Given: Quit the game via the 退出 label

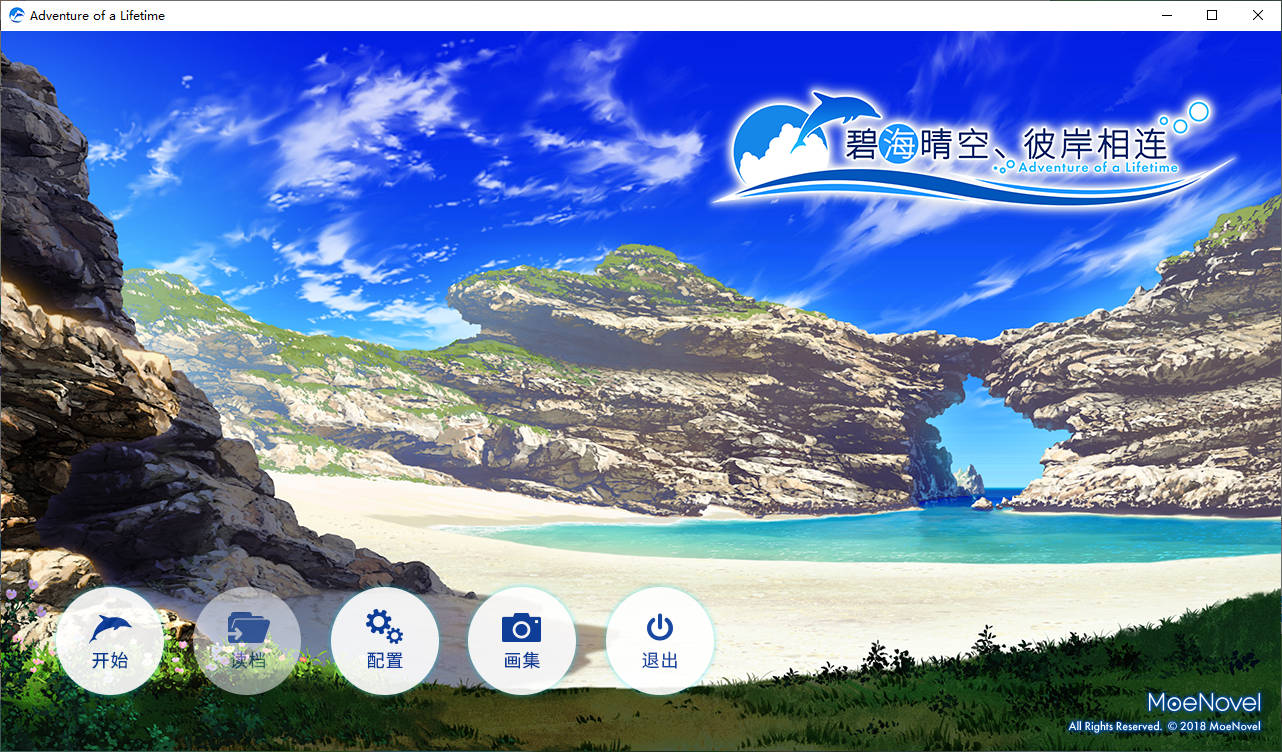Looking at the screenshot, I should pos(660,660).
